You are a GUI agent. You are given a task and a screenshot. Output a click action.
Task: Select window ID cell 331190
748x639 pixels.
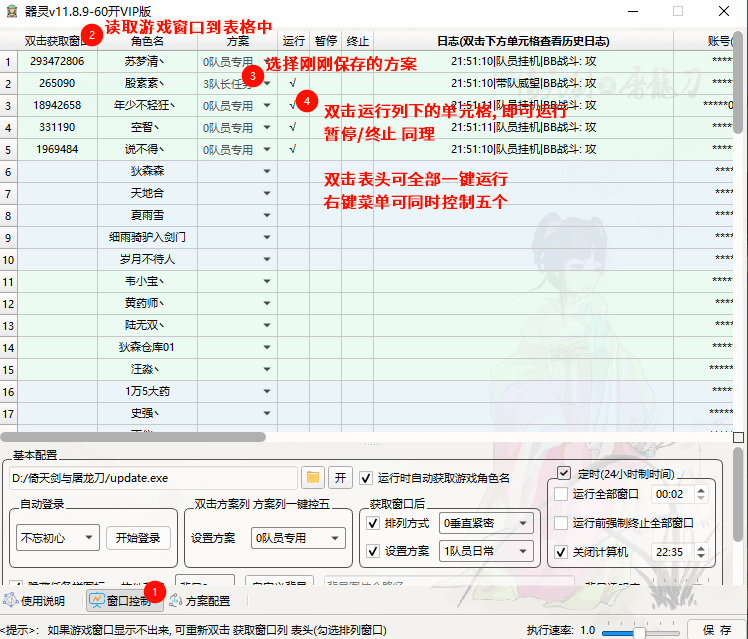pyautogui.click(x=57, y=127)
